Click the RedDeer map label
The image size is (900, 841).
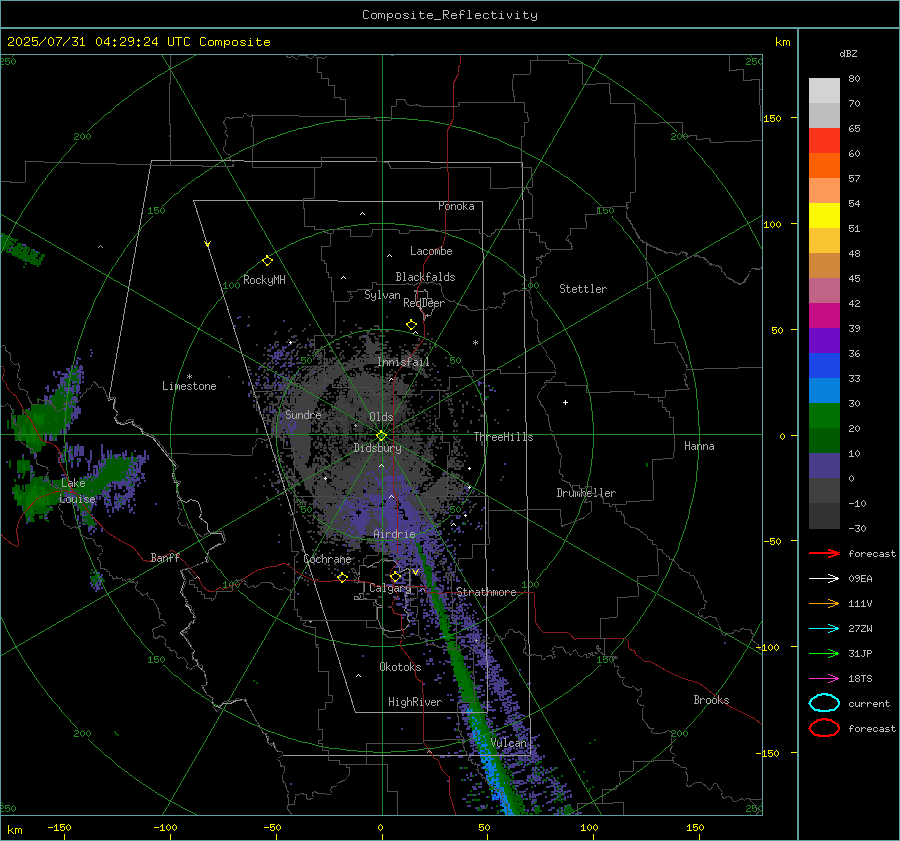[424, 303]
